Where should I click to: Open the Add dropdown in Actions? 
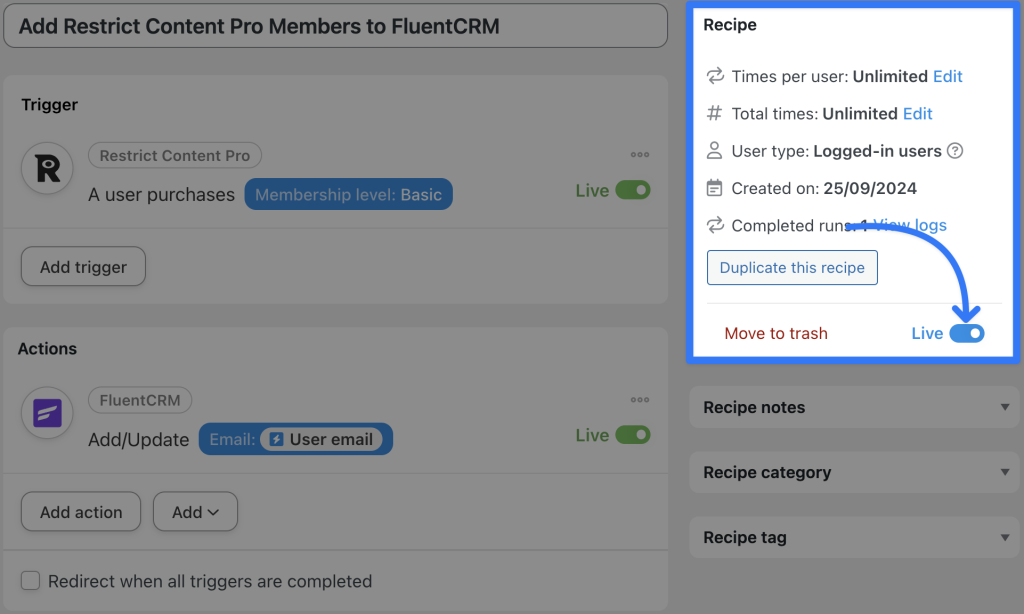195,511
